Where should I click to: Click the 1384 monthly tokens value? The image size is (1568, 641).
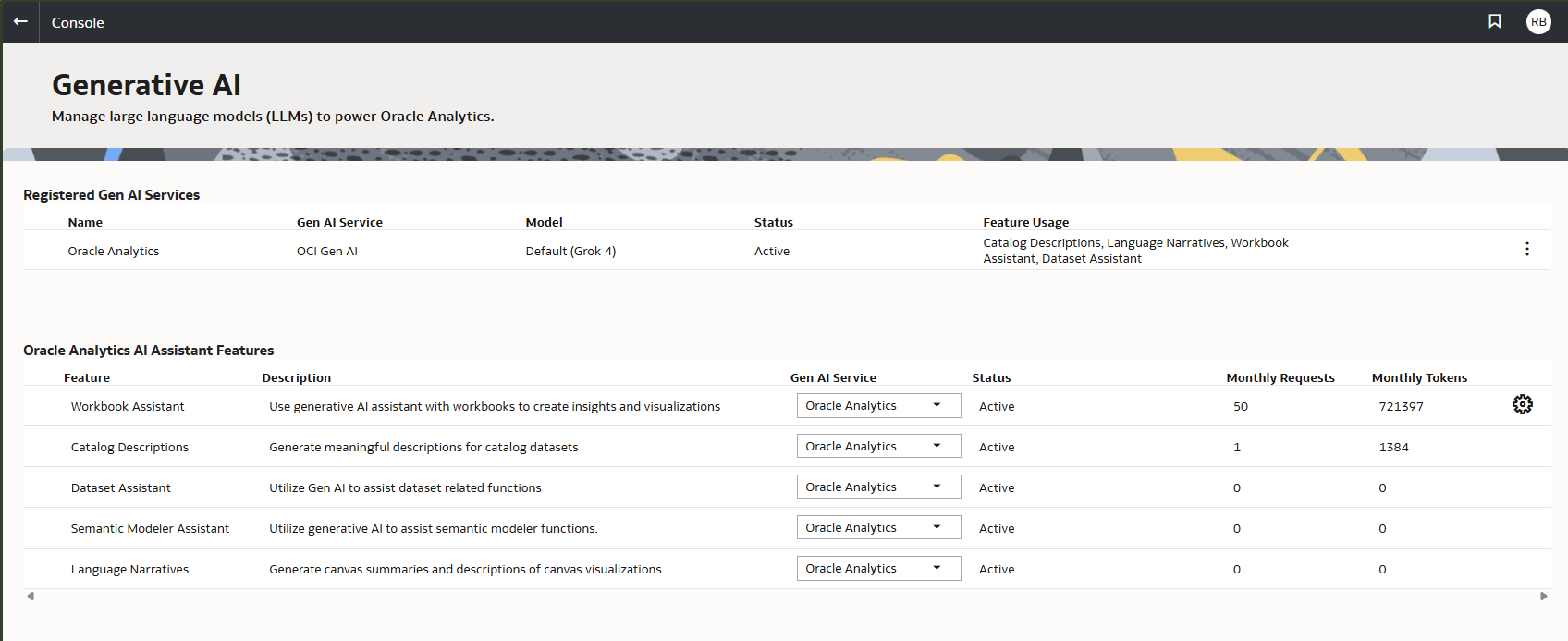[x=1393, y=448]
